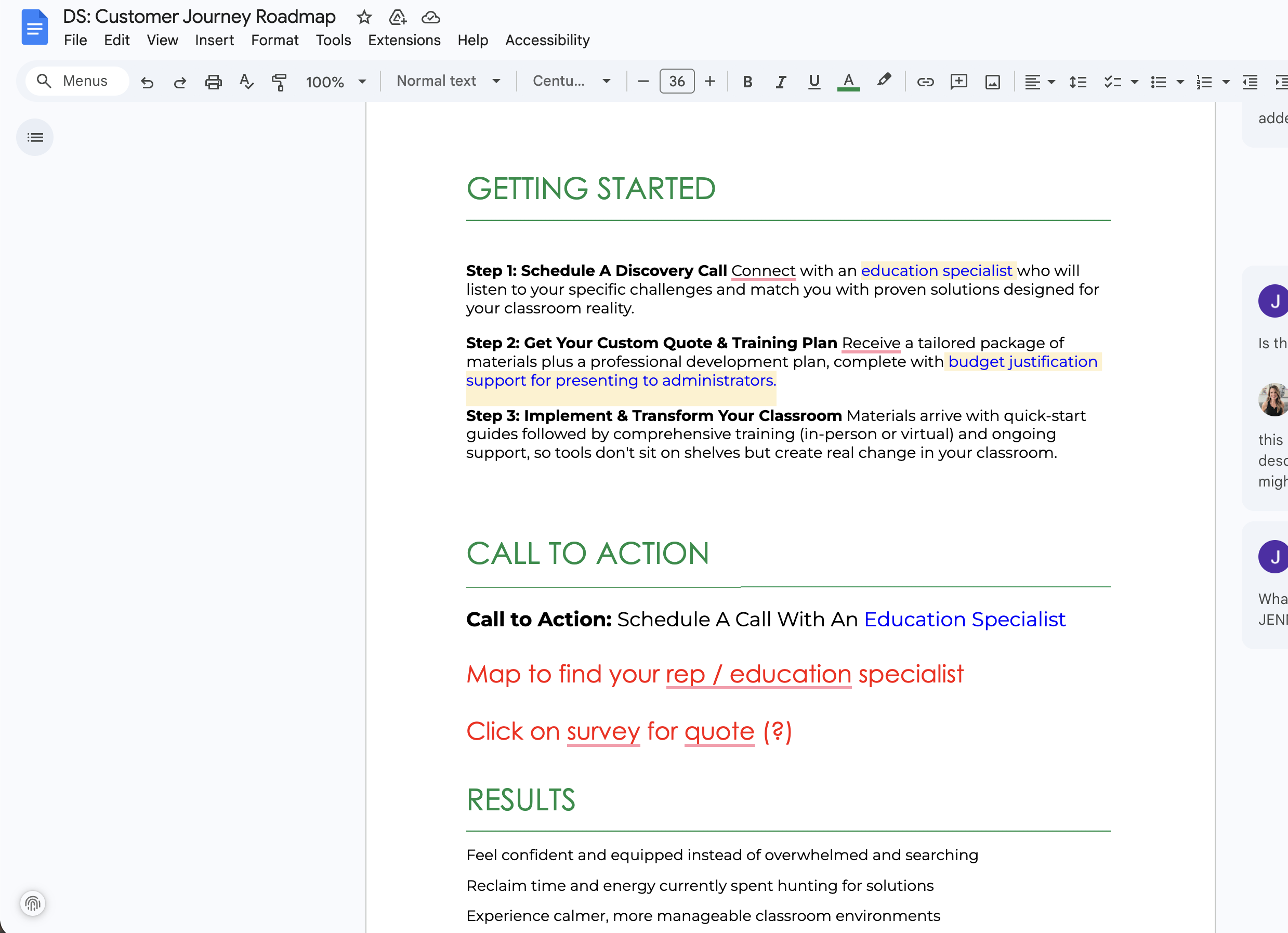The width and height of the screenshot is (1288, 933).
Task: Click the fingerprint icon at bottom left
Action: click(x=33, y=903)
